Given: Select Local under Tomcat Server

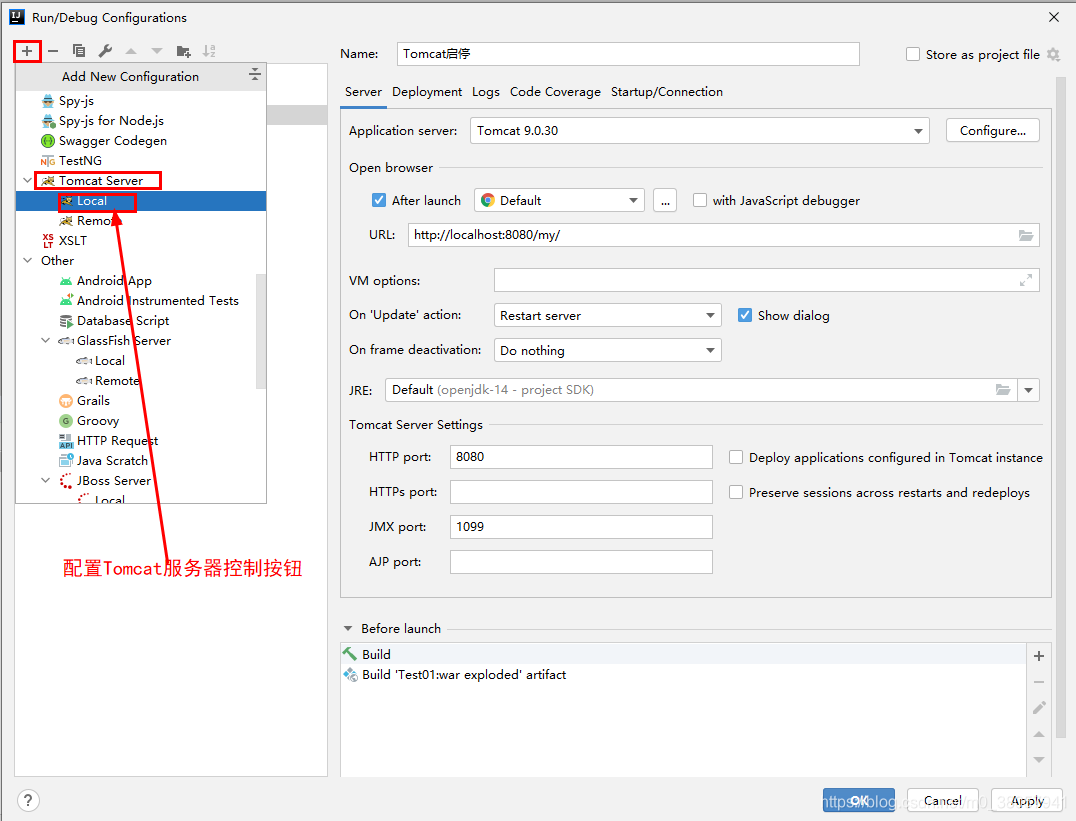Looking at the screenshot, I should [141, 201].
